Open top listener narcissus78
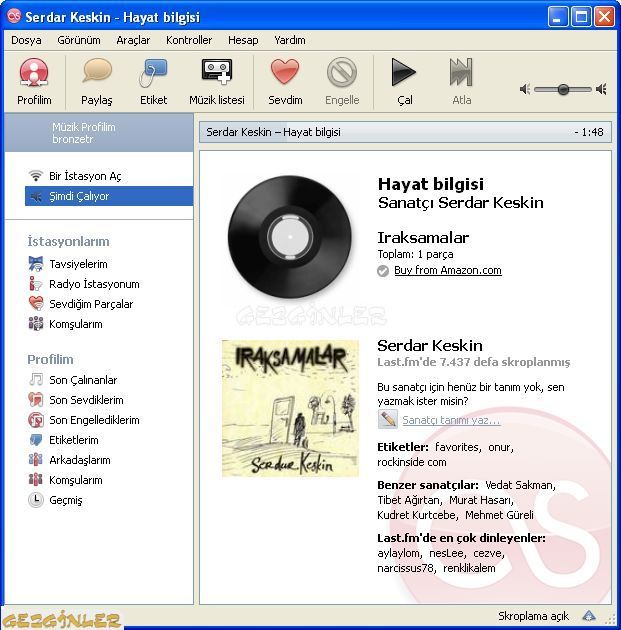 (405, 569)
